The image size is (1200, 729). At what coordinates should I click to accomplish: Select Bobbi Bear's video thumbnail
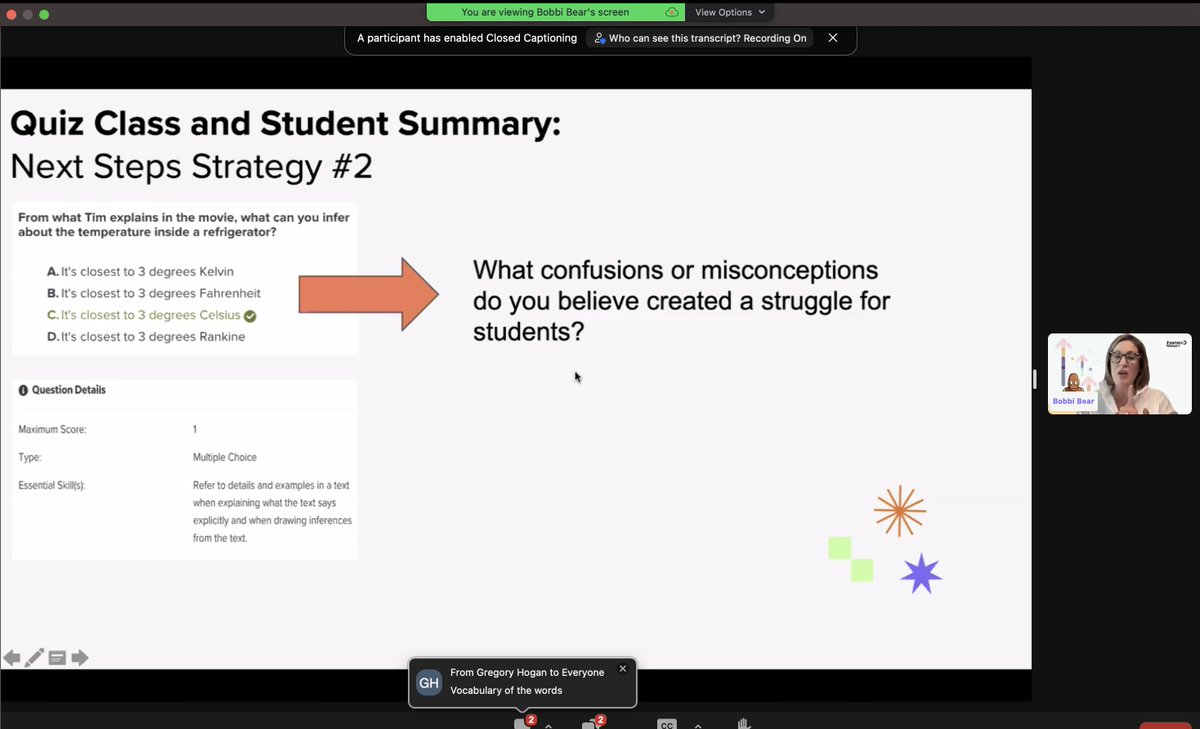(1119, 374)
